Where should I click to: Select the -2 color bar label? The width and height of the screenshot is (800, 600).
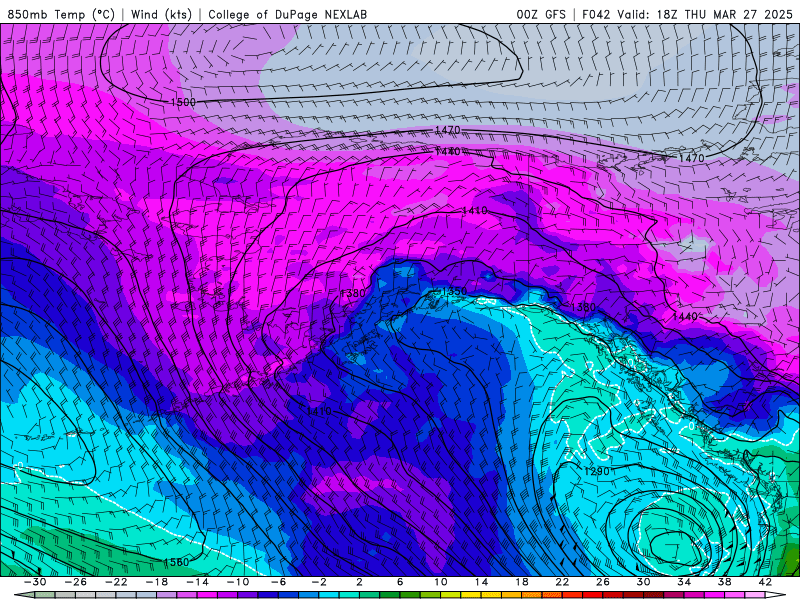(318, 582)
